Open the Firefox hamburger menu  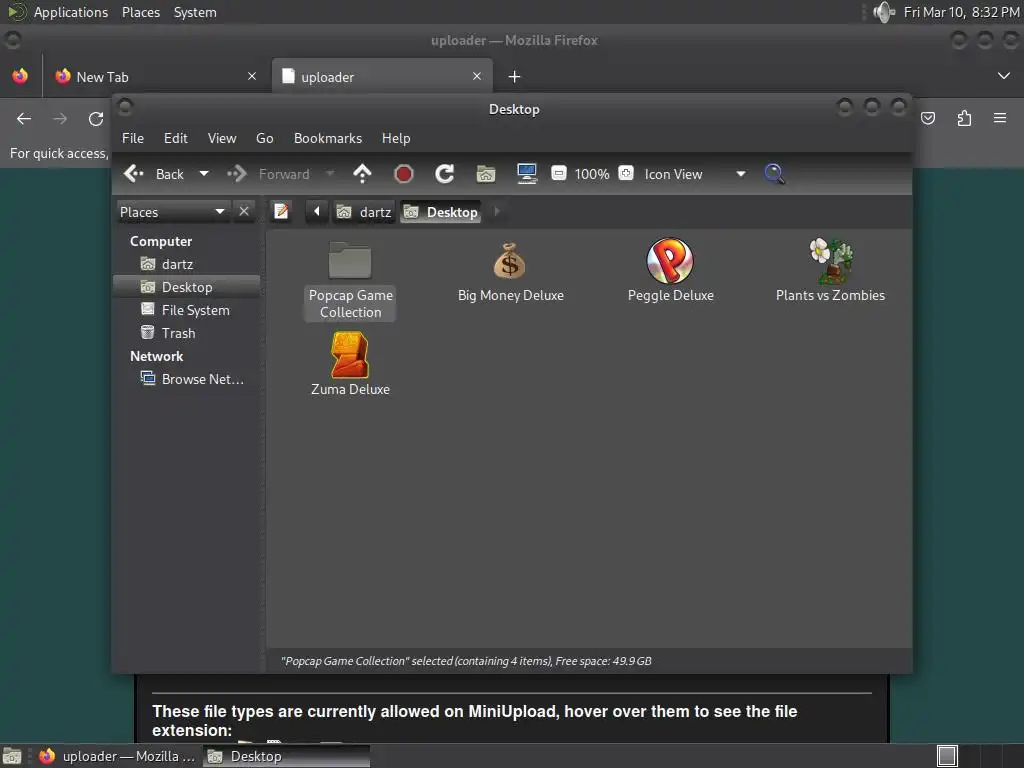[1000, 118]
